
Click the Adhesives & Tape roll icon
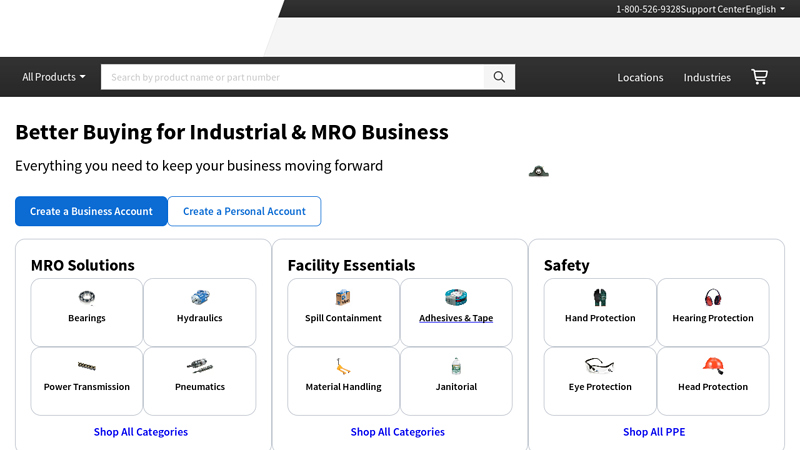(x=456, y=297)
